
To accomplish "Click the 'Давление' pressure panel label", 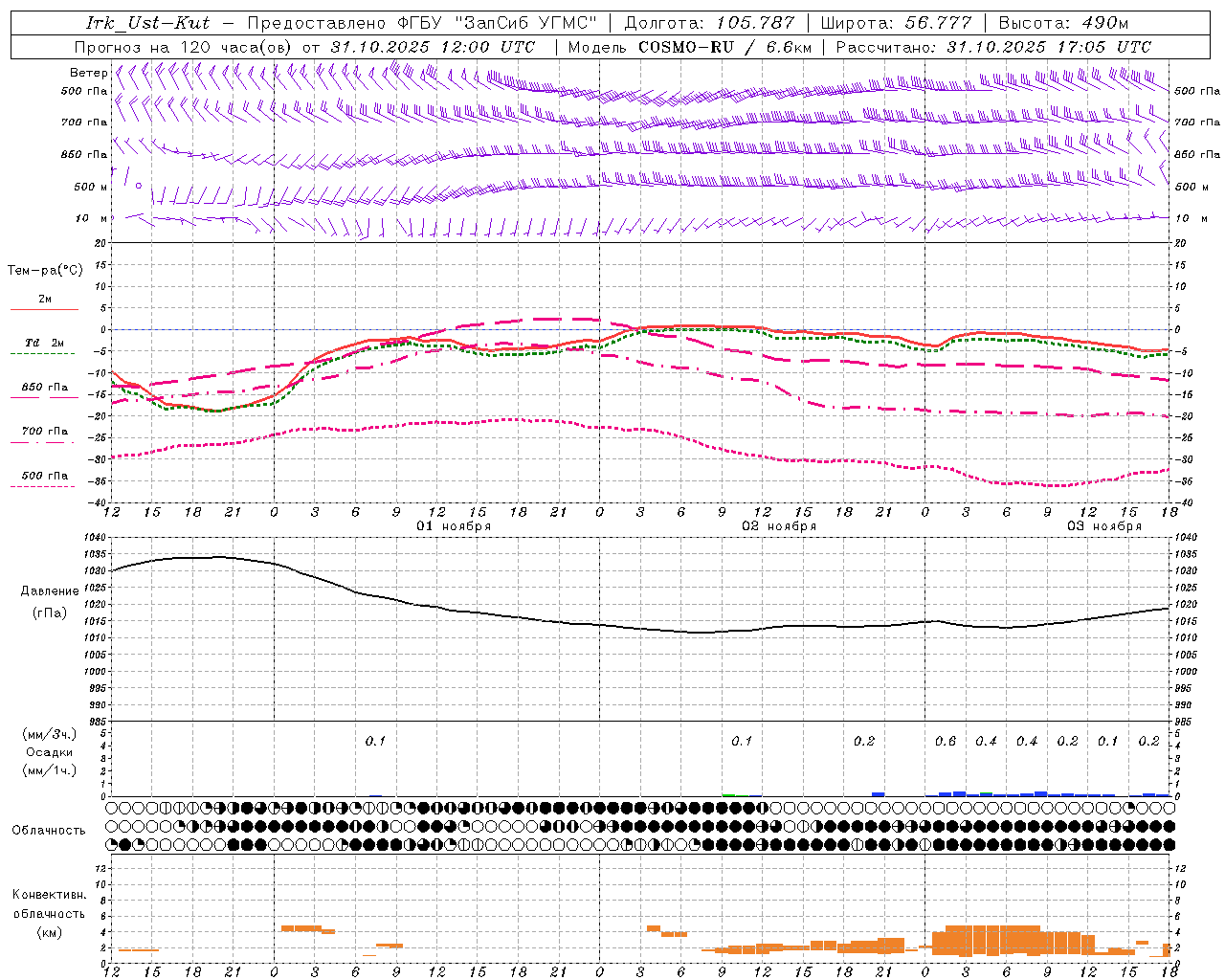I will tap(50, 591).
